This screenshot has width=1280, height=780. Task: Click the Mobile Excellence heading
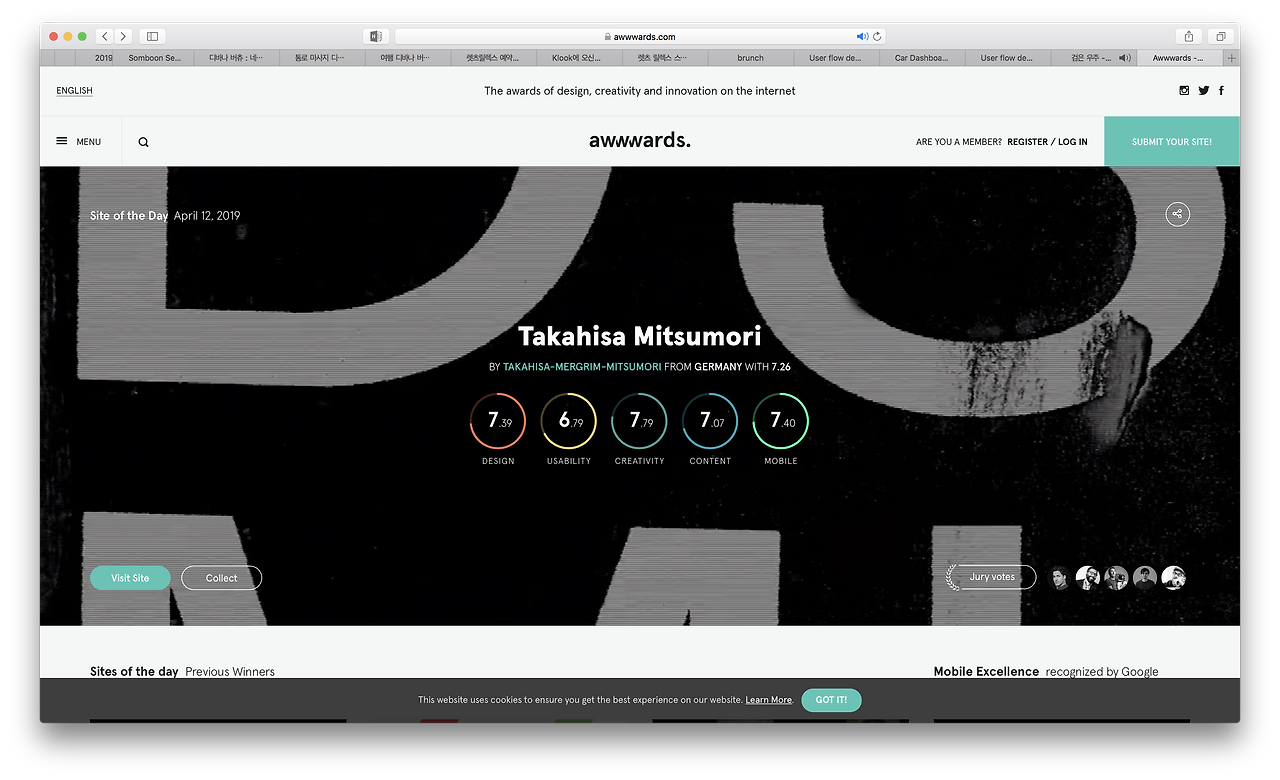coord(986,672)
